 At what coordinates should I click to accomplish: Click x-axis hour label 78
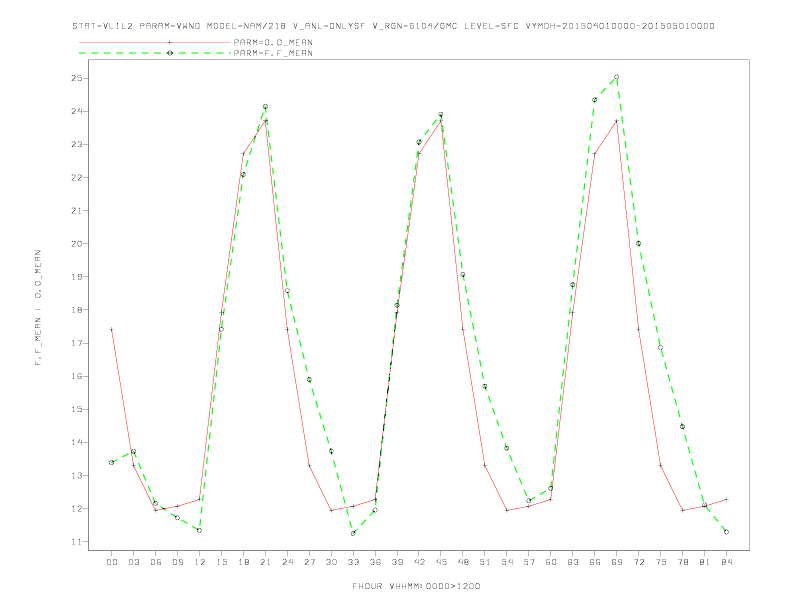pyautogui.click(x=682, y=562)
